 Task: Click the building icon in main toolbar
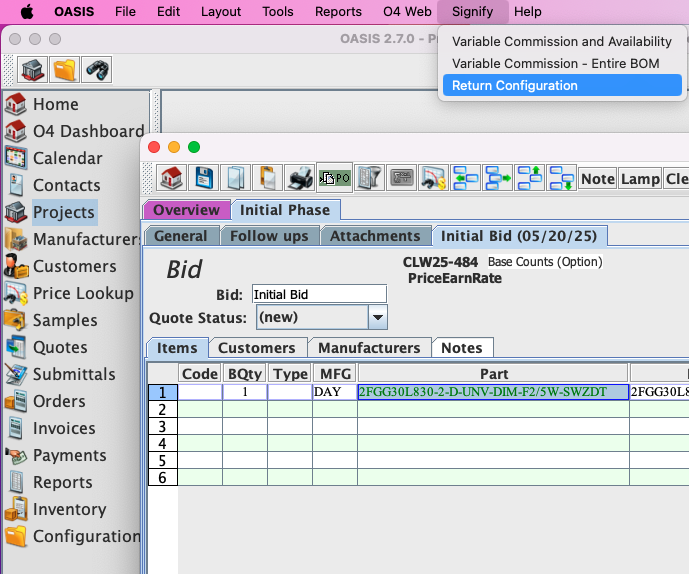click(x=33, y=69)
